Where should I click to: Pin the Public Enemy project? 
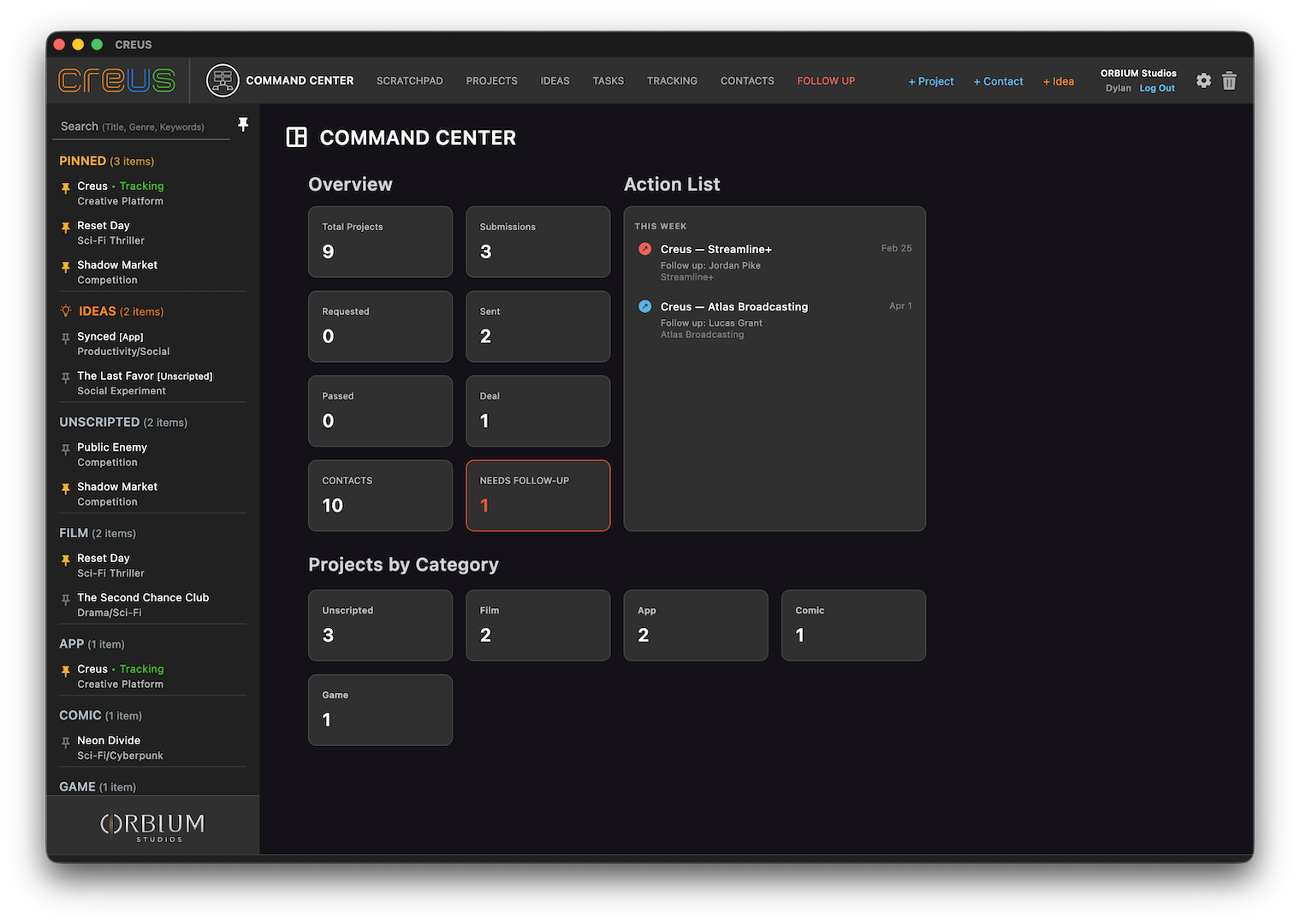click(66, 450)
